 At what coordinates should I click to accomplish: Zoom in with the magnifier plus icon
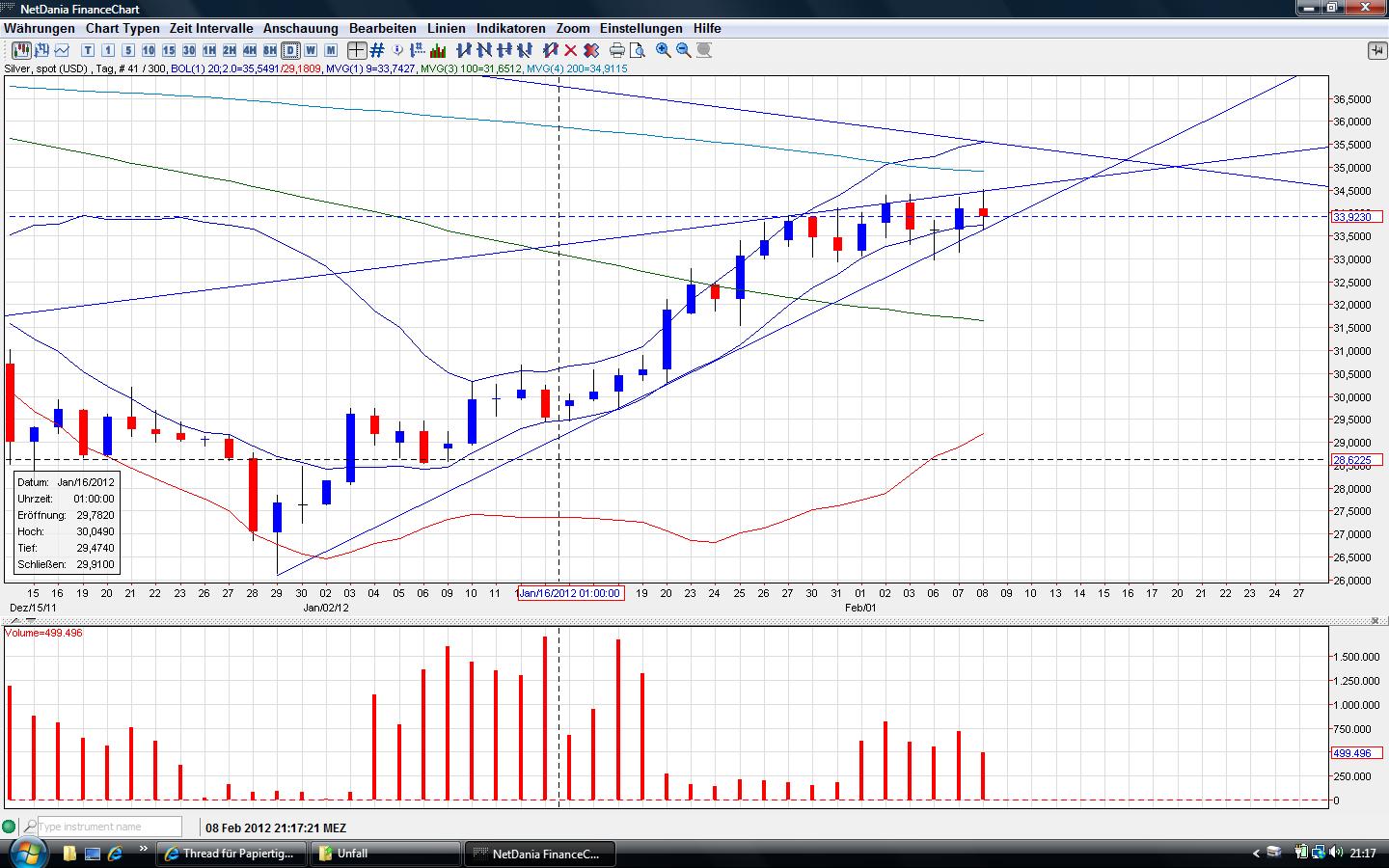tap(664, 50)
